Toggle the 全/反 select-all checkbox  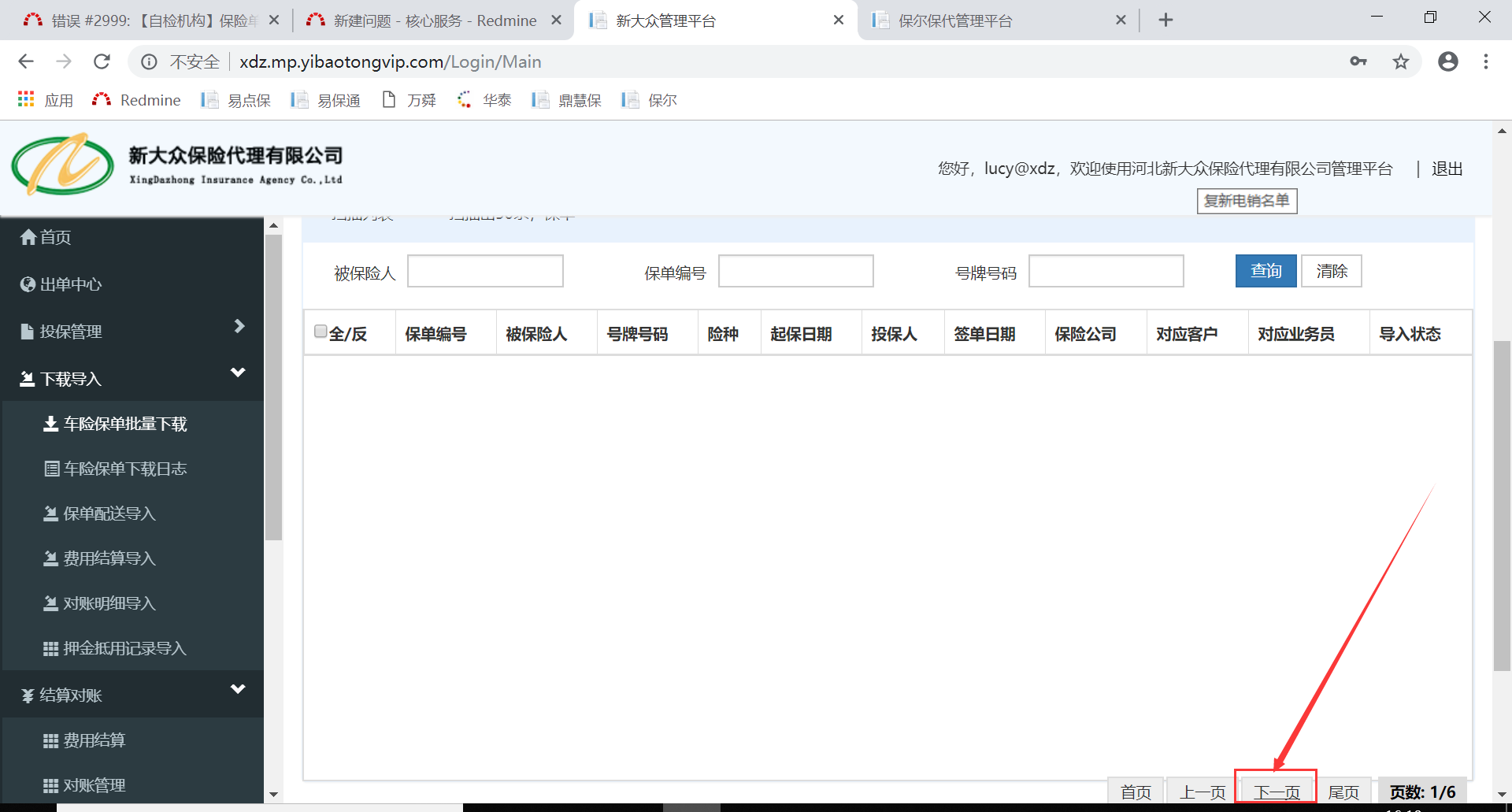(321, 332)
